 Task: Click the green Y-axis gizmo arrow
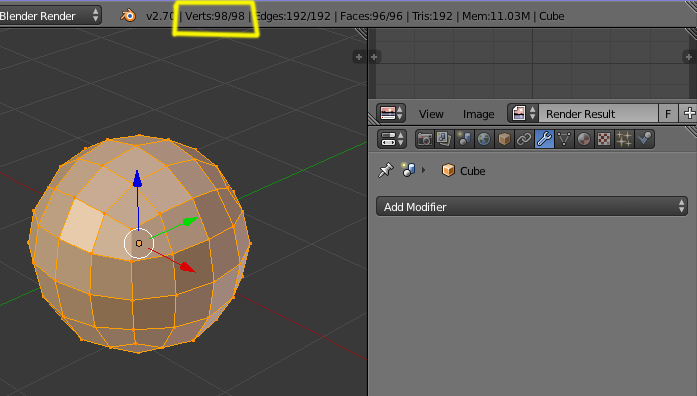click(191, 221)
